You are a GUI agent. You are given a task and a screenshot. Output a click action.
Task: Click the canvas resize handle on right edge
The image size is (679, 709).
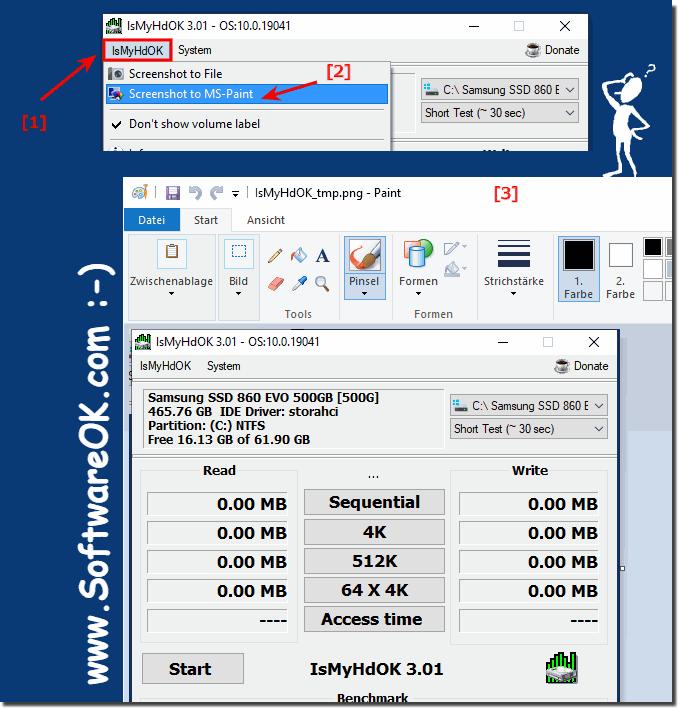pos(622,568)
